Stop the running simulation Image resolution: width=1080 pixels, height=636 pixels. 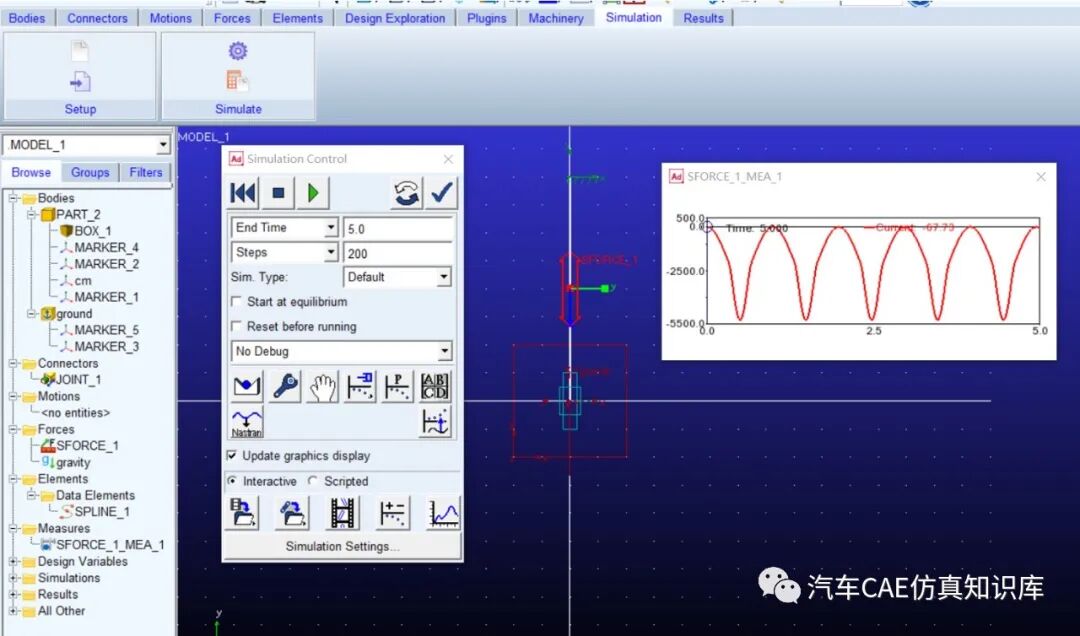(278, 193)
